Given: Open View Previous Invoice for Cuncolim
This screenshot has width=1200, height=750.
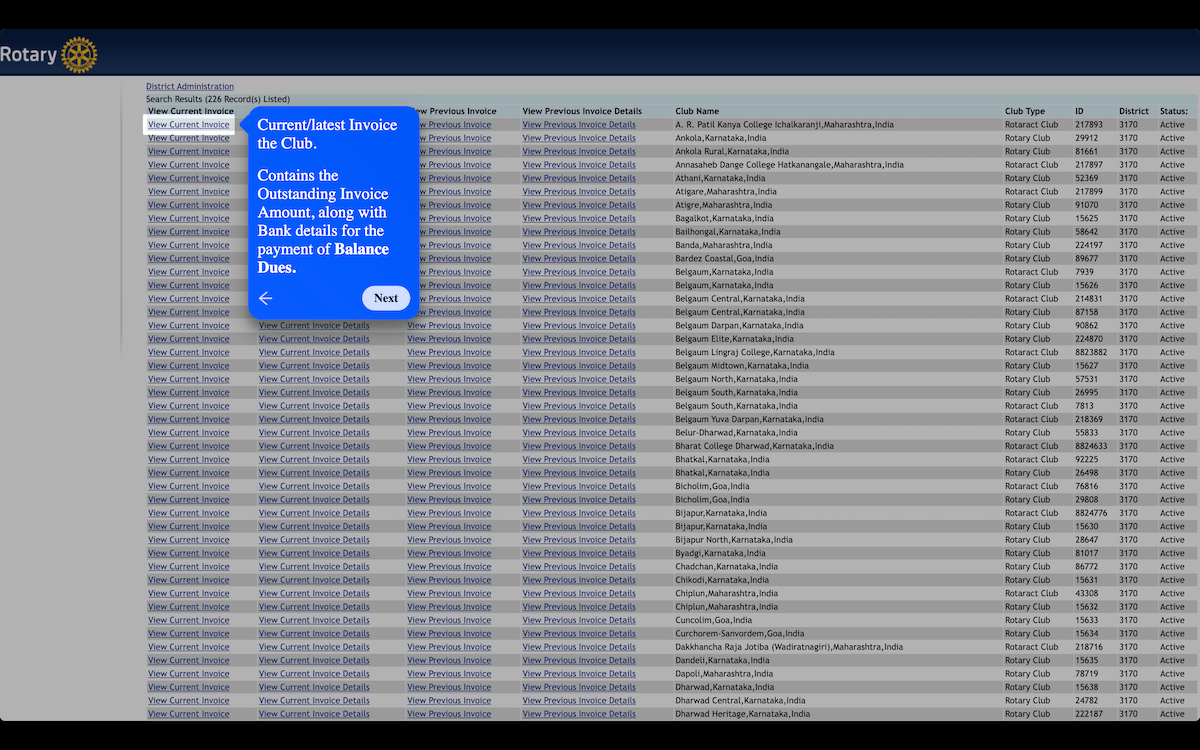Looking at the screenshot, I should point(449,620).
